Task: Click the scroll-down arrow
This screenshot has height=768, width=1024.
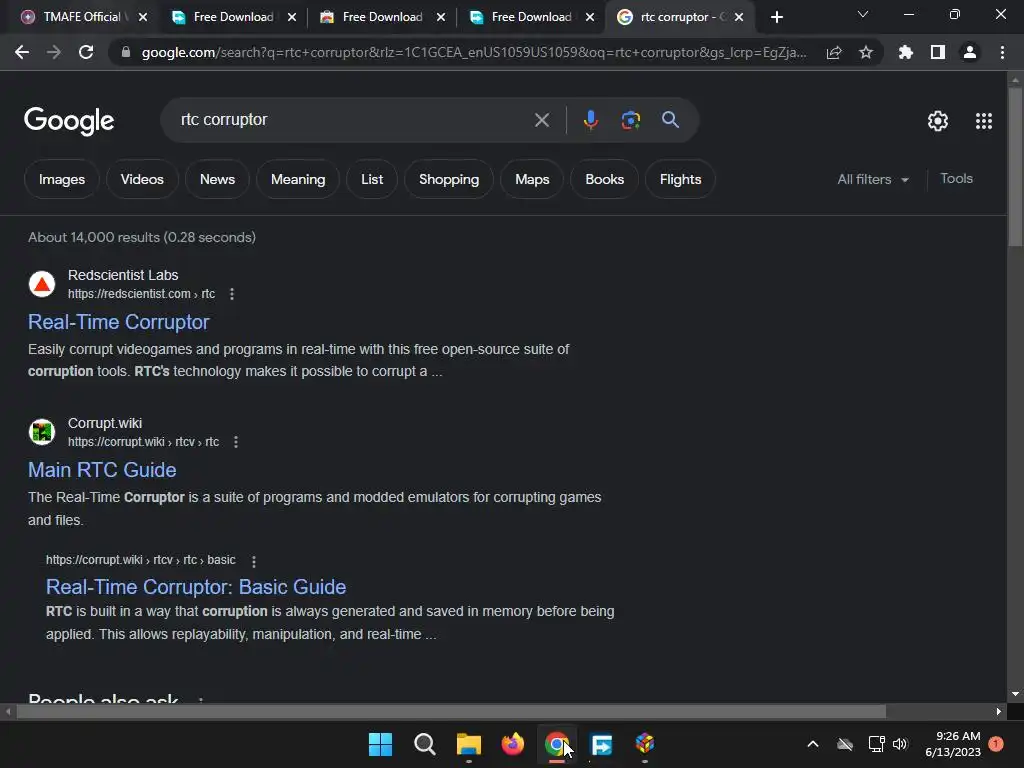Action: click(x=1015, y=694)
